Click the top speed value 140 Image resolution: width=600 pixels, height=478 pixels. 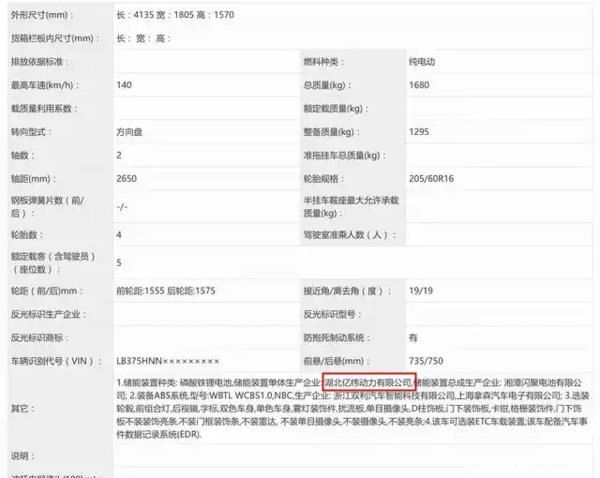click(x=124, y=85)
